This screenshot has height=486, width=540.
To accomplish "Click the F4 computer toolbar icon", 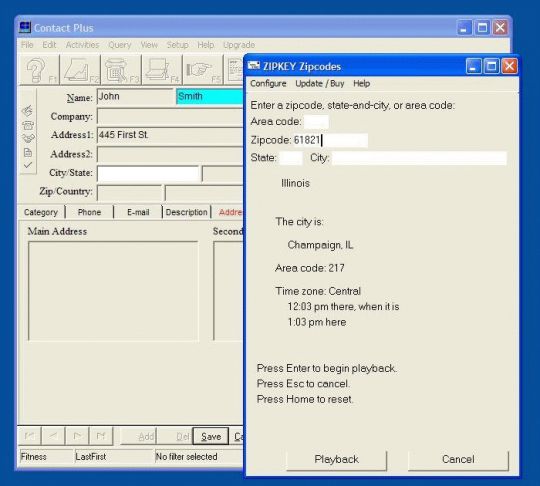I will click(x=162, y=70).
